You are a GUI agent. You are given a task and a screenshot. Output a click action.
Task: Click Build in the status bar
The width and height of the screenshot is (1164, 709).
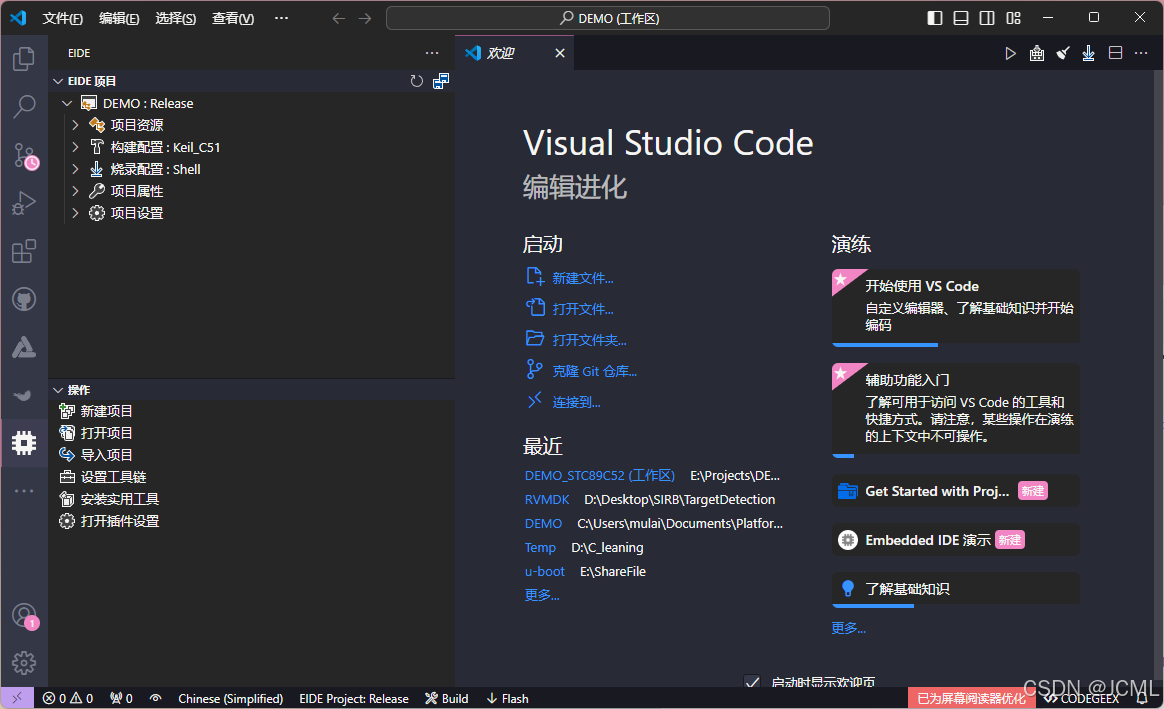click(x=447, y=698)
